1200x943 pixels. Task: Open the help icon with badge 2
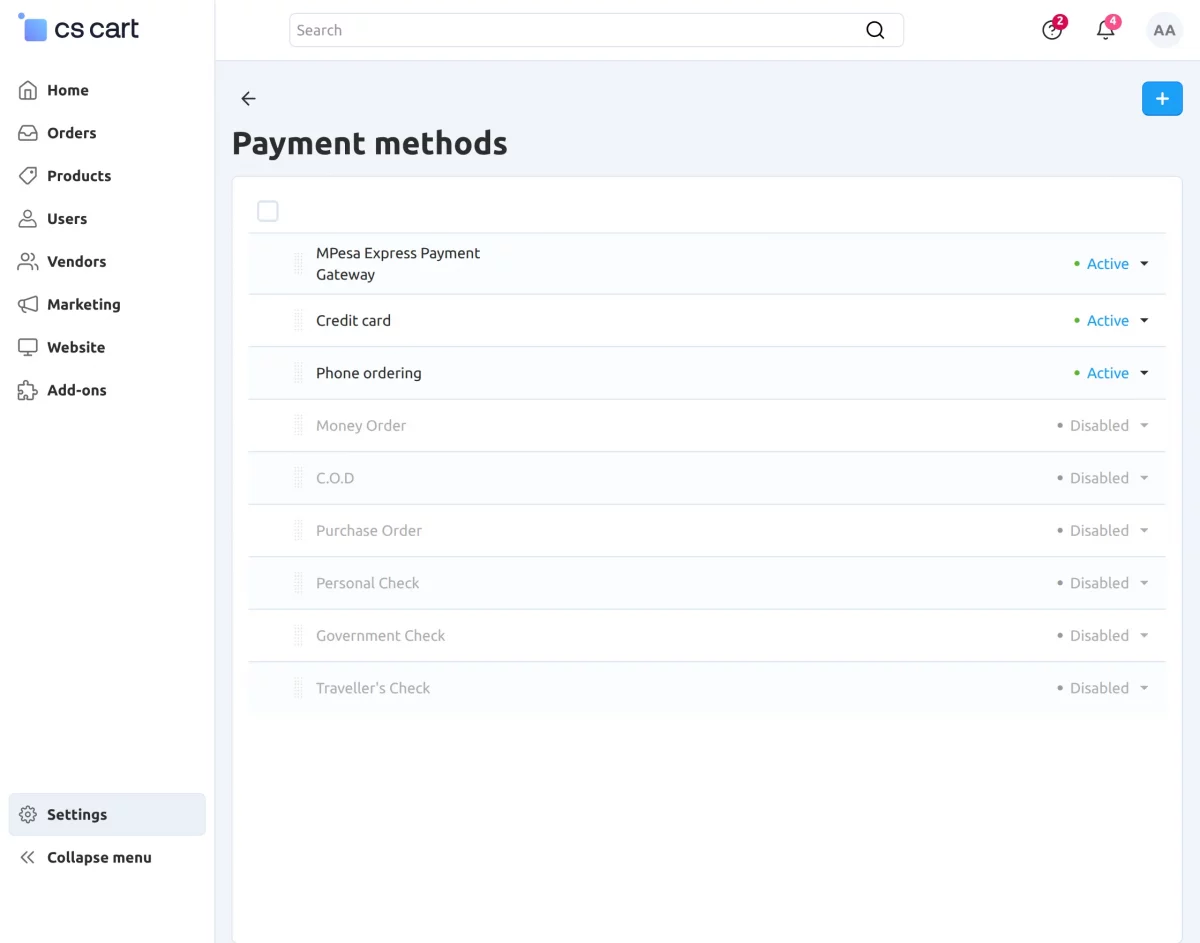click(x=1052, y=30)
